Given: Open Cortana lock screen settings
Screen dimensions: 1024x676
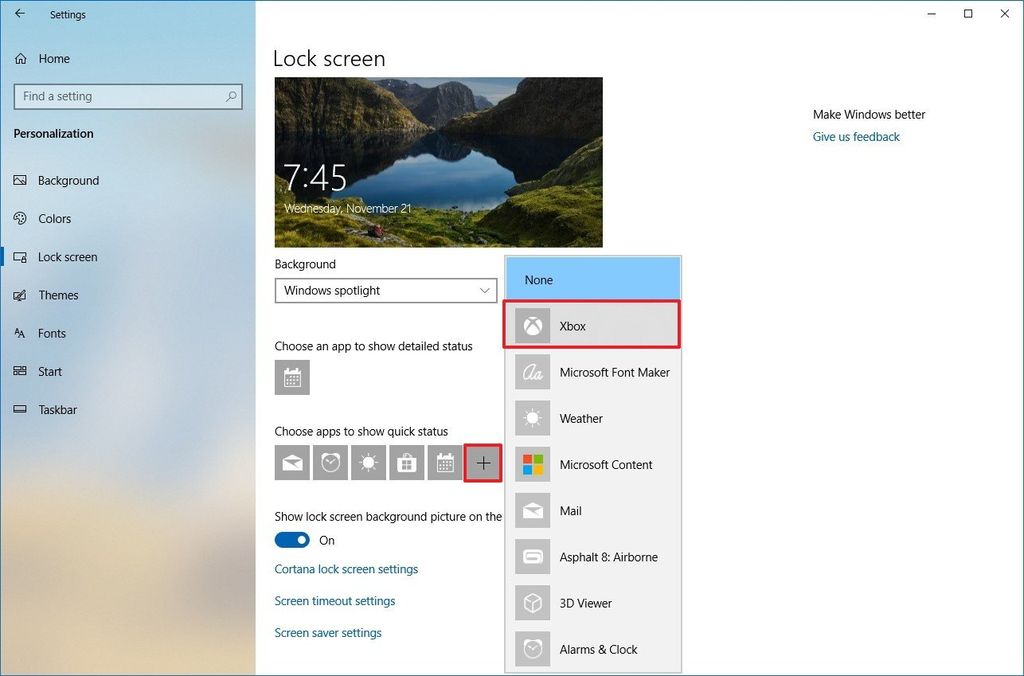Looking at the screenshot, I should coord(346,568).
